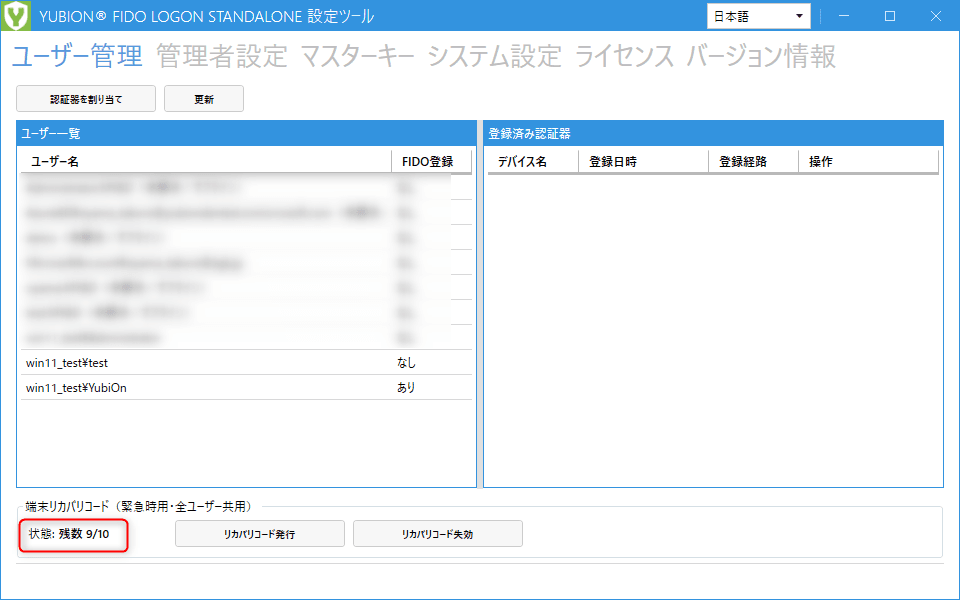Sort by ユーザー名 column header

click(206, 162)
